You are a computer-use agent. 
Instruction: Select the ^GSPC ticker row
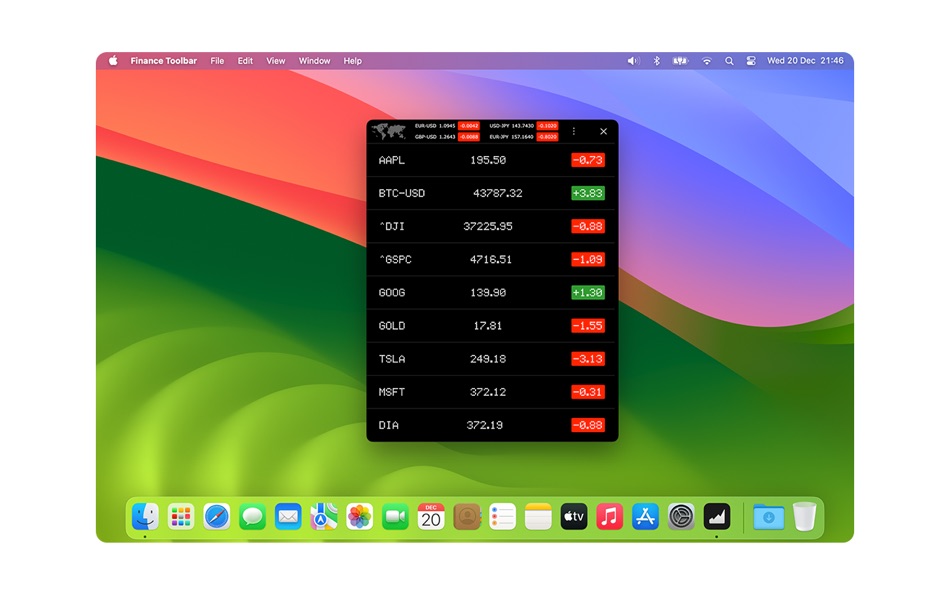coord(492,259)
